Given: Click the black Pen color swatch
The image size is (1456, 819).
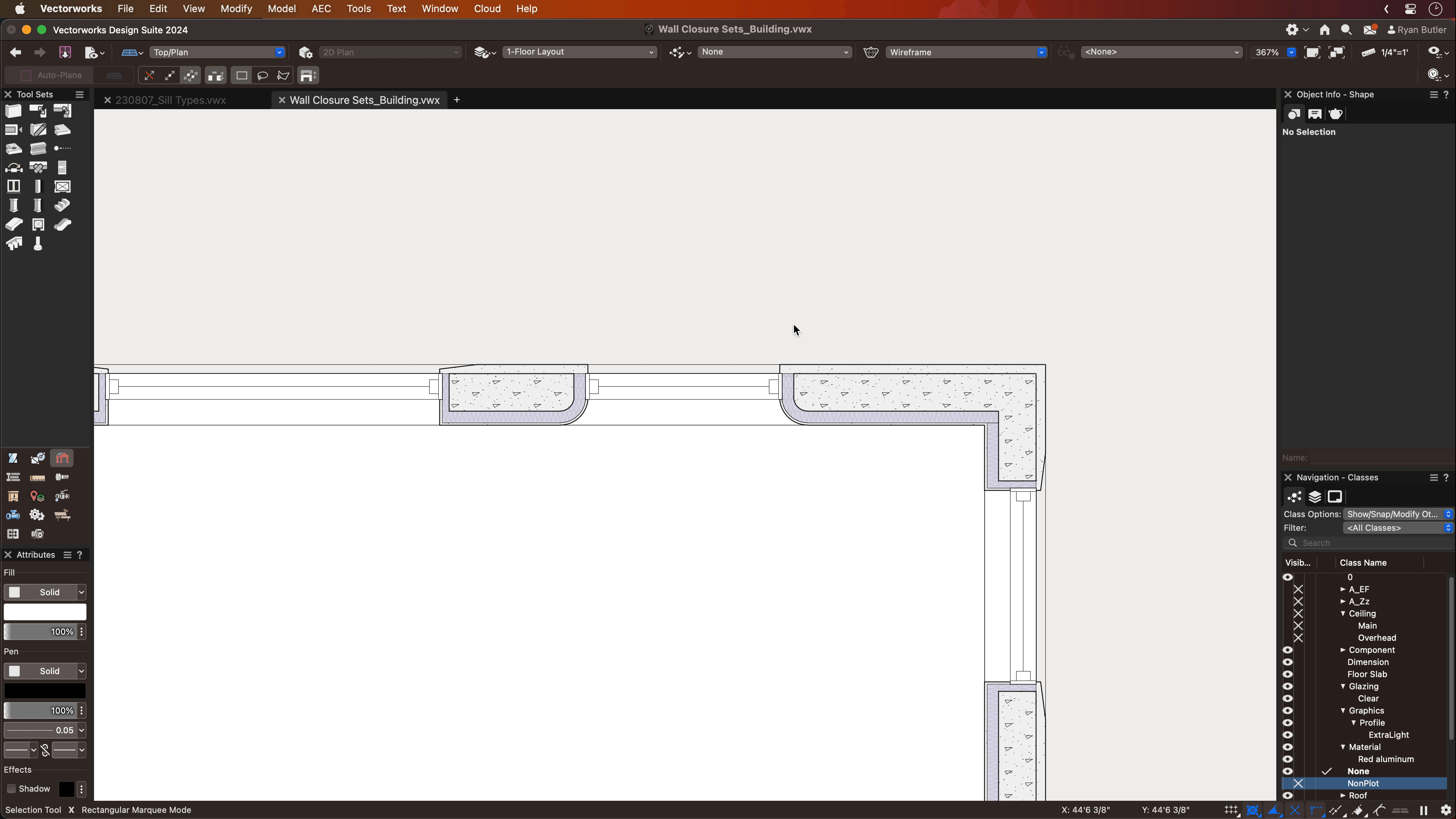Looking at the screenshot, I should [x=45, y=691].
